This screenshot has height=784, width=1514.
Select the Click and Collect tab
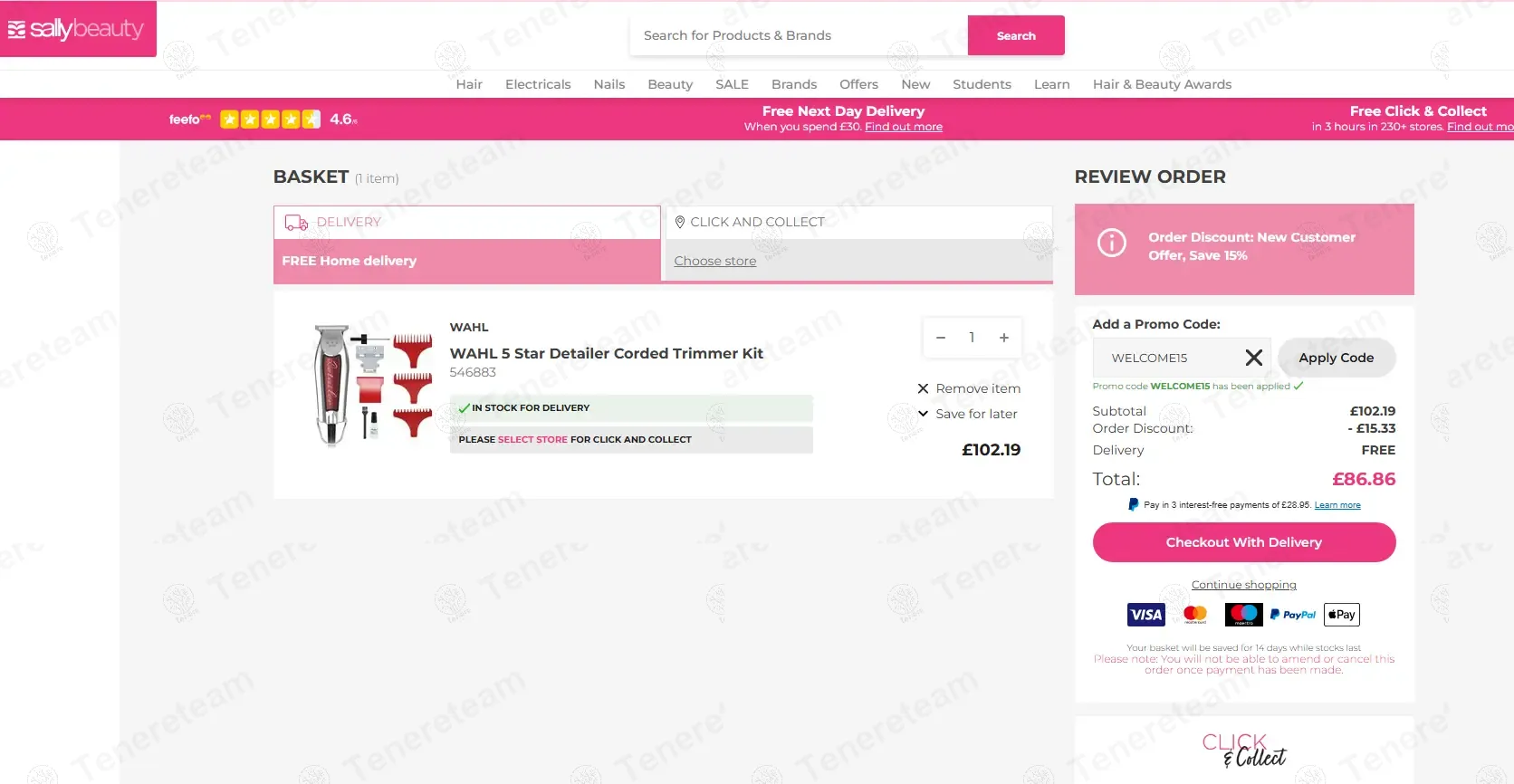point(858,223)
